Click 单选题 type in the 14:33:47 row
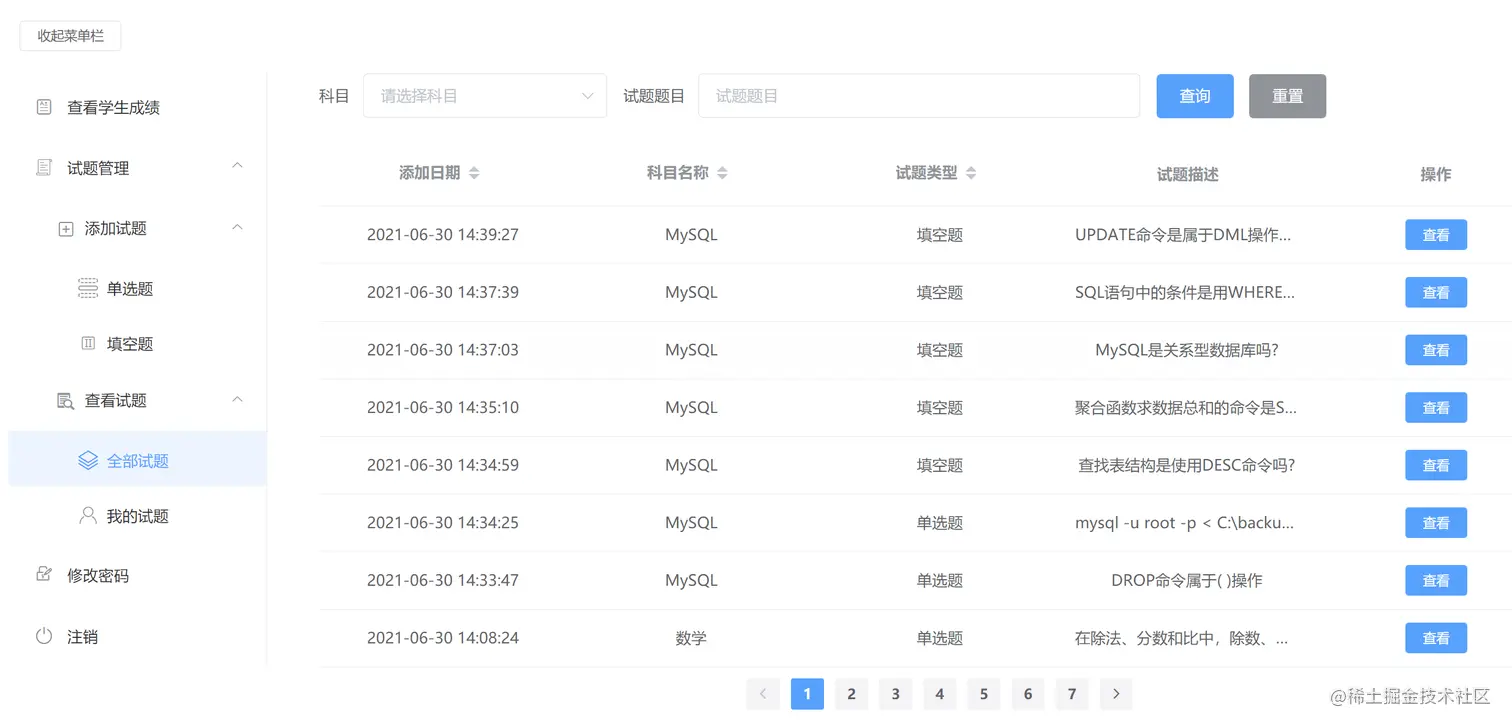1512x728 pixels. click(939, 580)
